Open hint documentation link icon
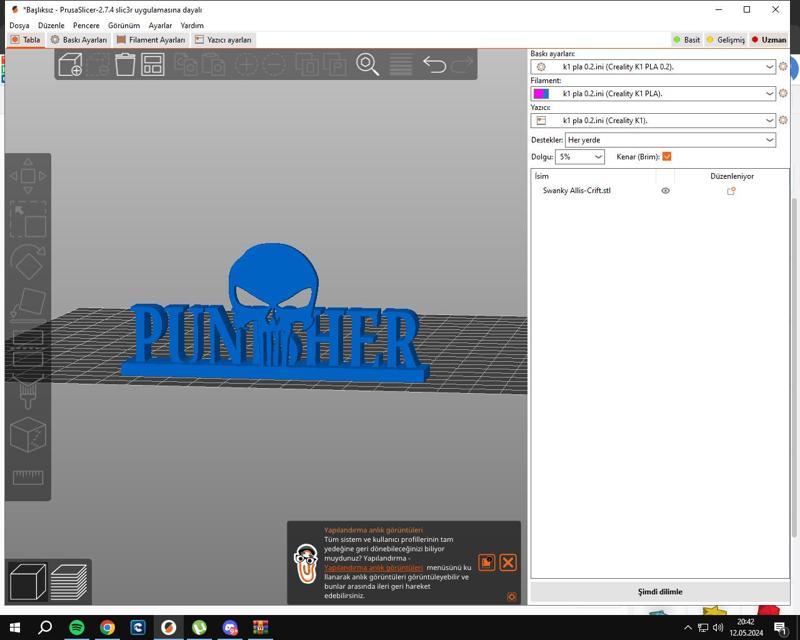Screen dimensions: 800x640 (x=487, y=562)
